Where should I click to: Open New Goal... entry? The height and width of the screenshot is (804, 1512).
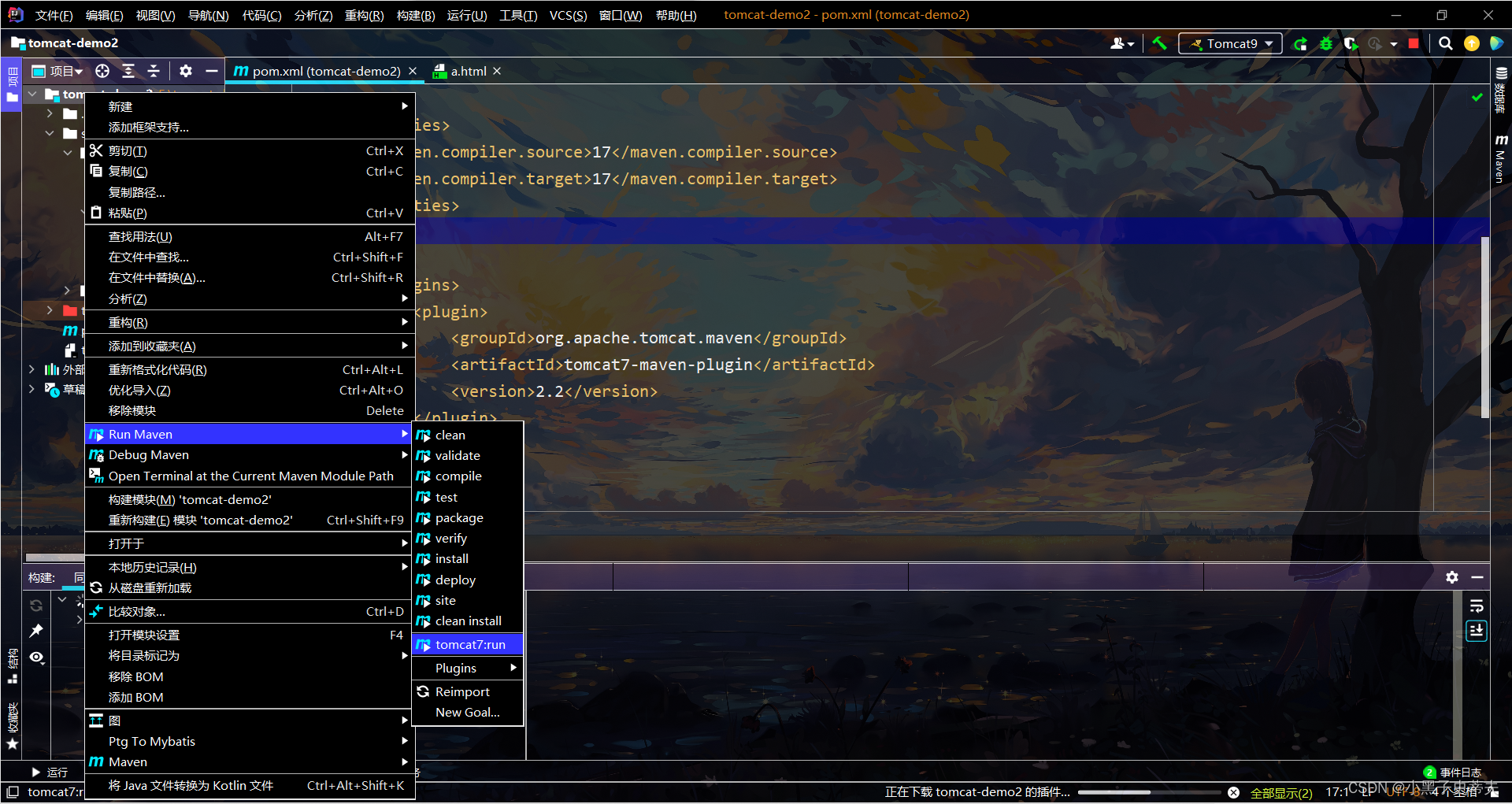click(x=468, y=712)
